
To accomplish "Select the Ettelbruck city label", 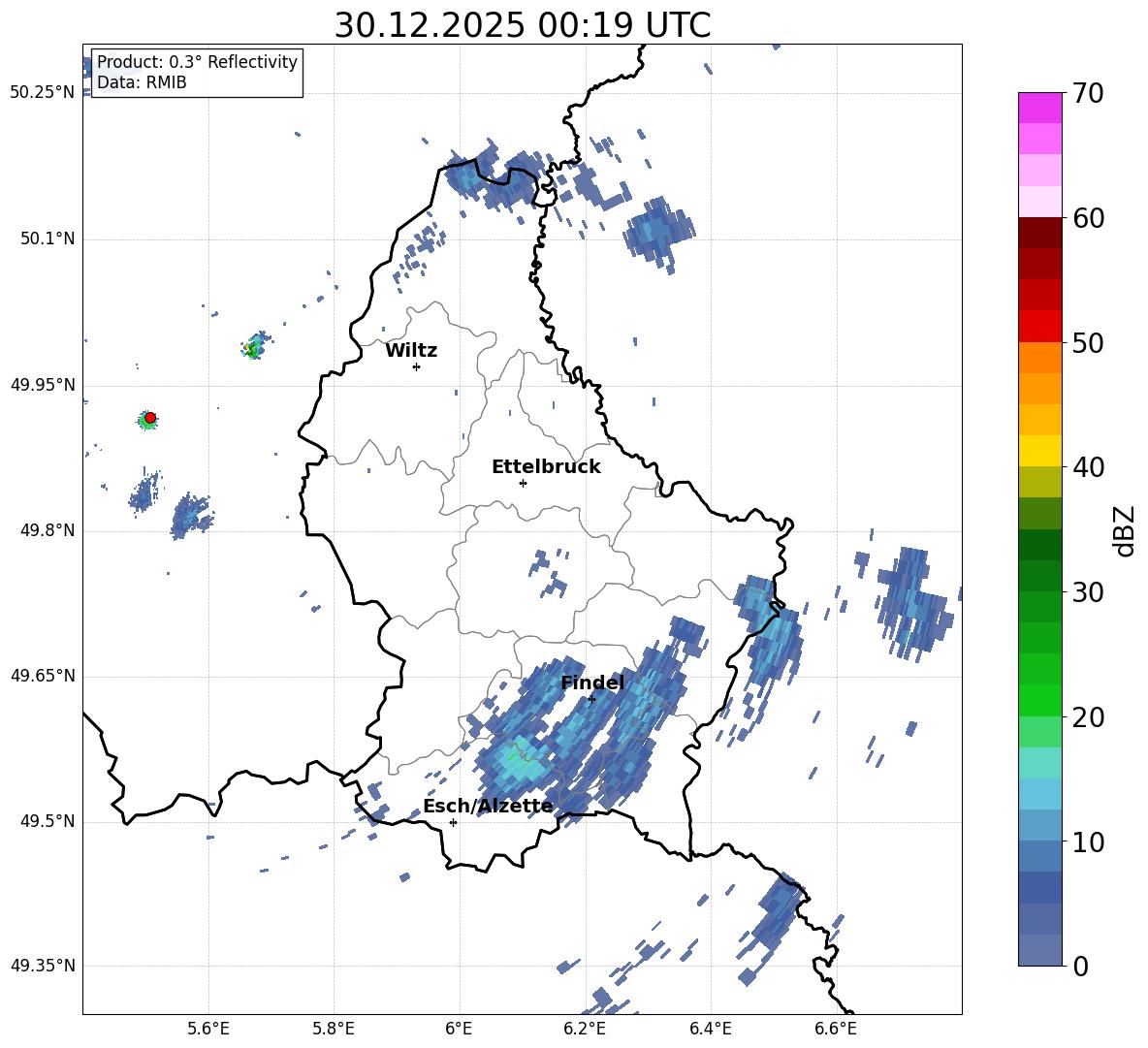I will click(x=546, y=467).
